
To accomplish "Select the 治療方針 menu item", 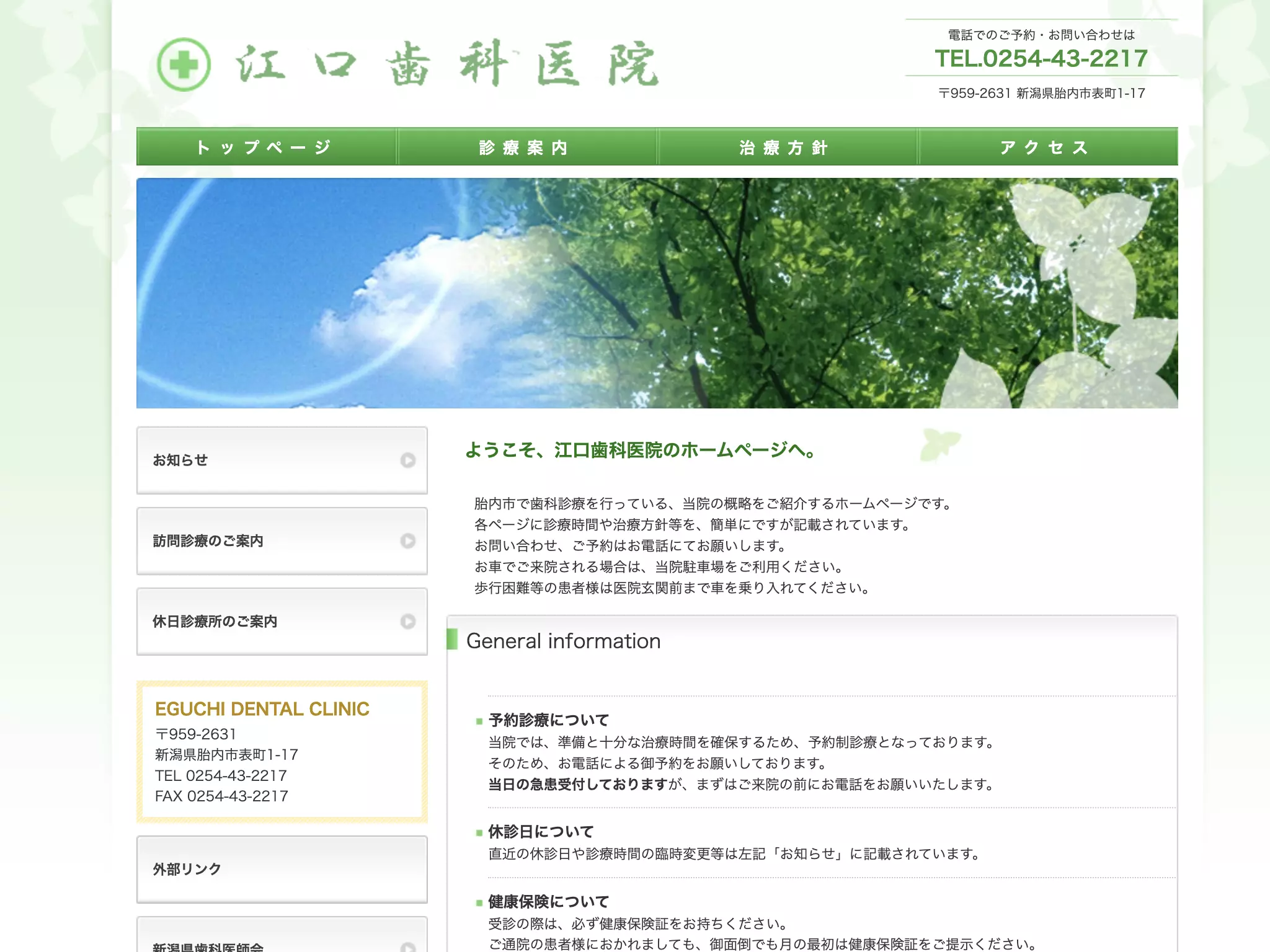I will [788, 147].
